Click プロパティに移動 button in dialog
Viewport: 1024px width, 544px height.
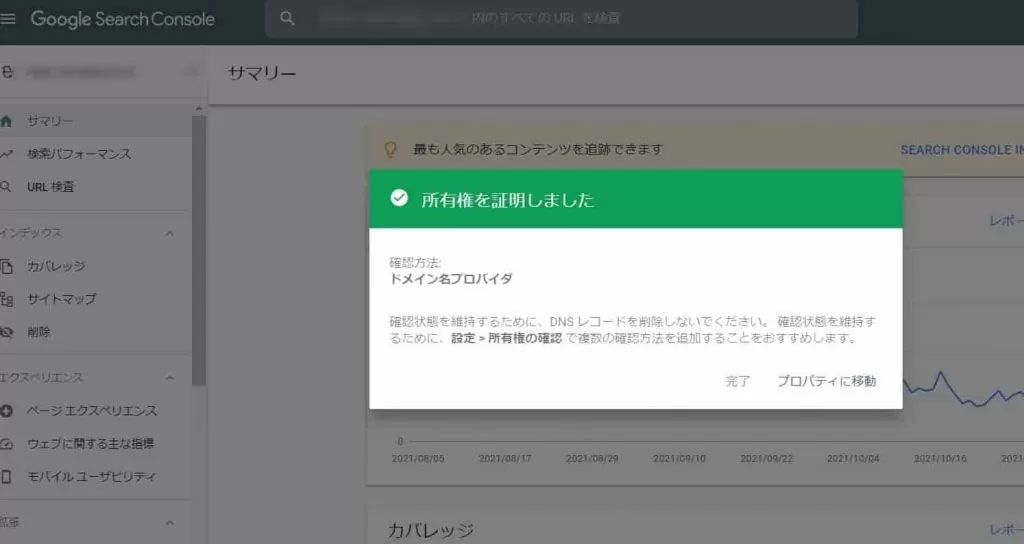pos(826,381)
